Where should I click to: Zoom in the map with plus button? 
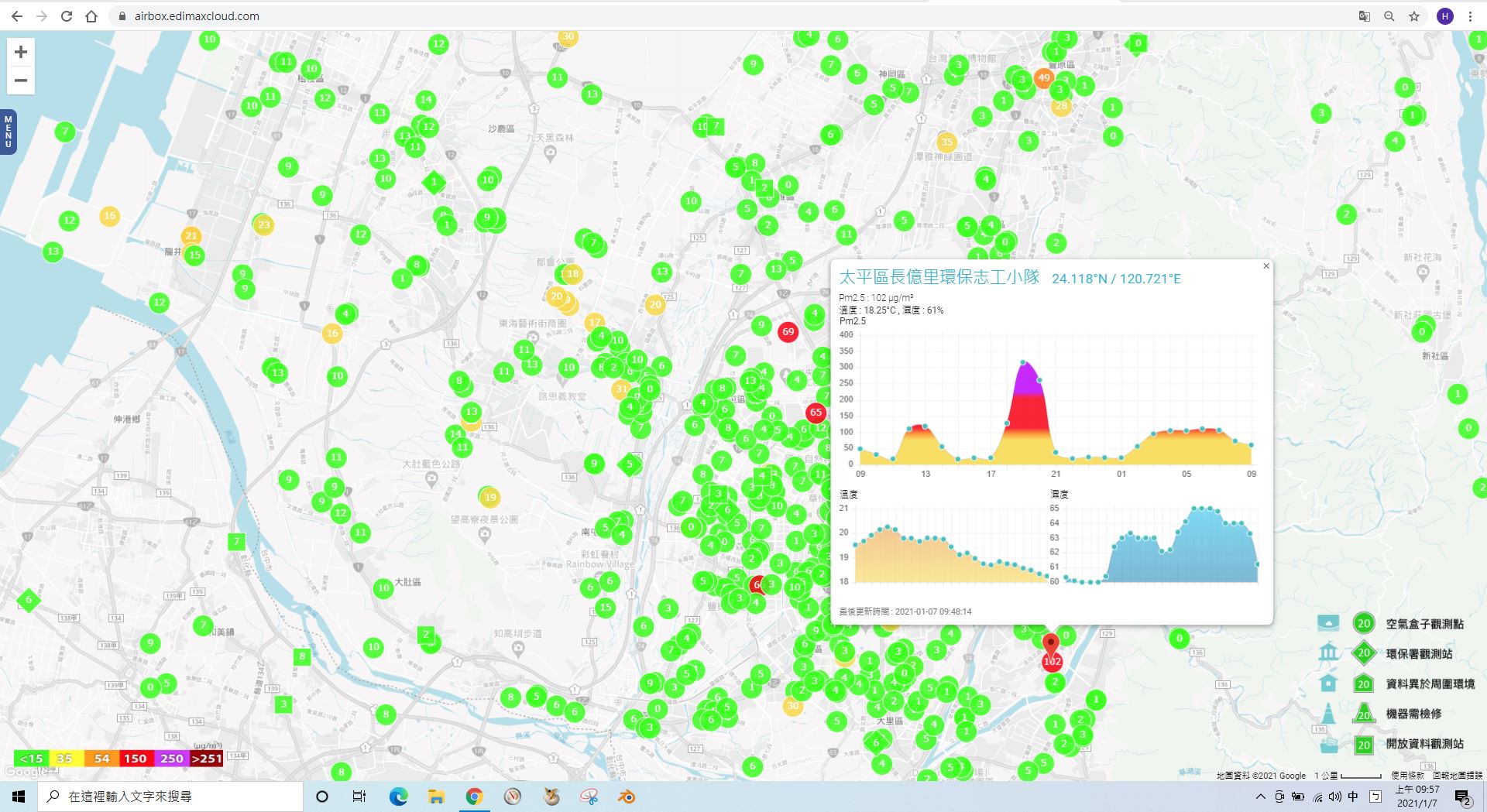(21, 52)
